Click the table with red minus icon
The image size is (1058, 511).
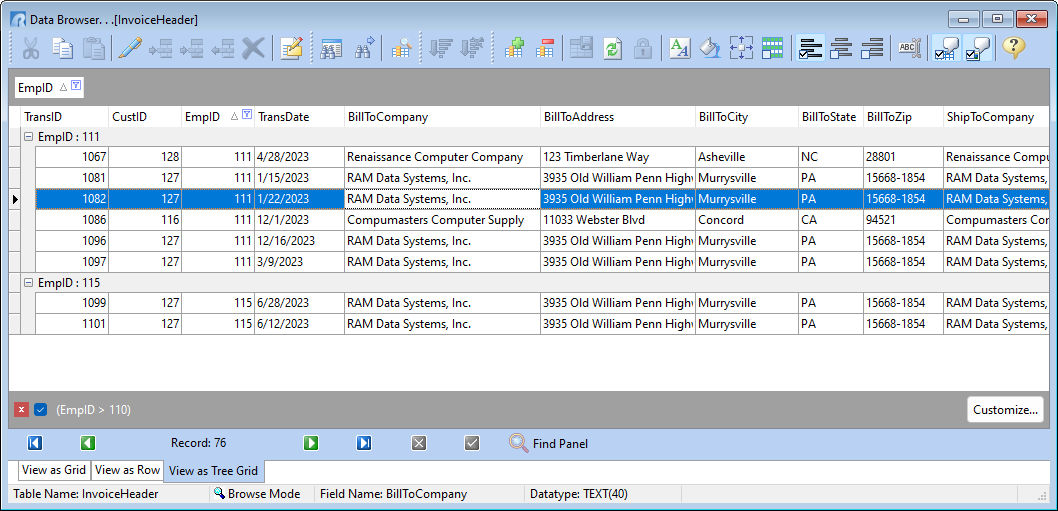point(544,49)
